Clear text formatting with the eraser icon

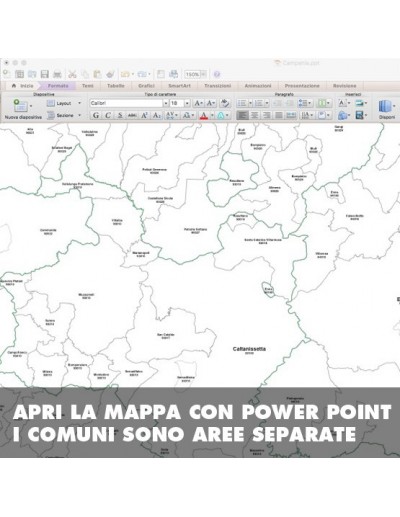pos(225,103)
